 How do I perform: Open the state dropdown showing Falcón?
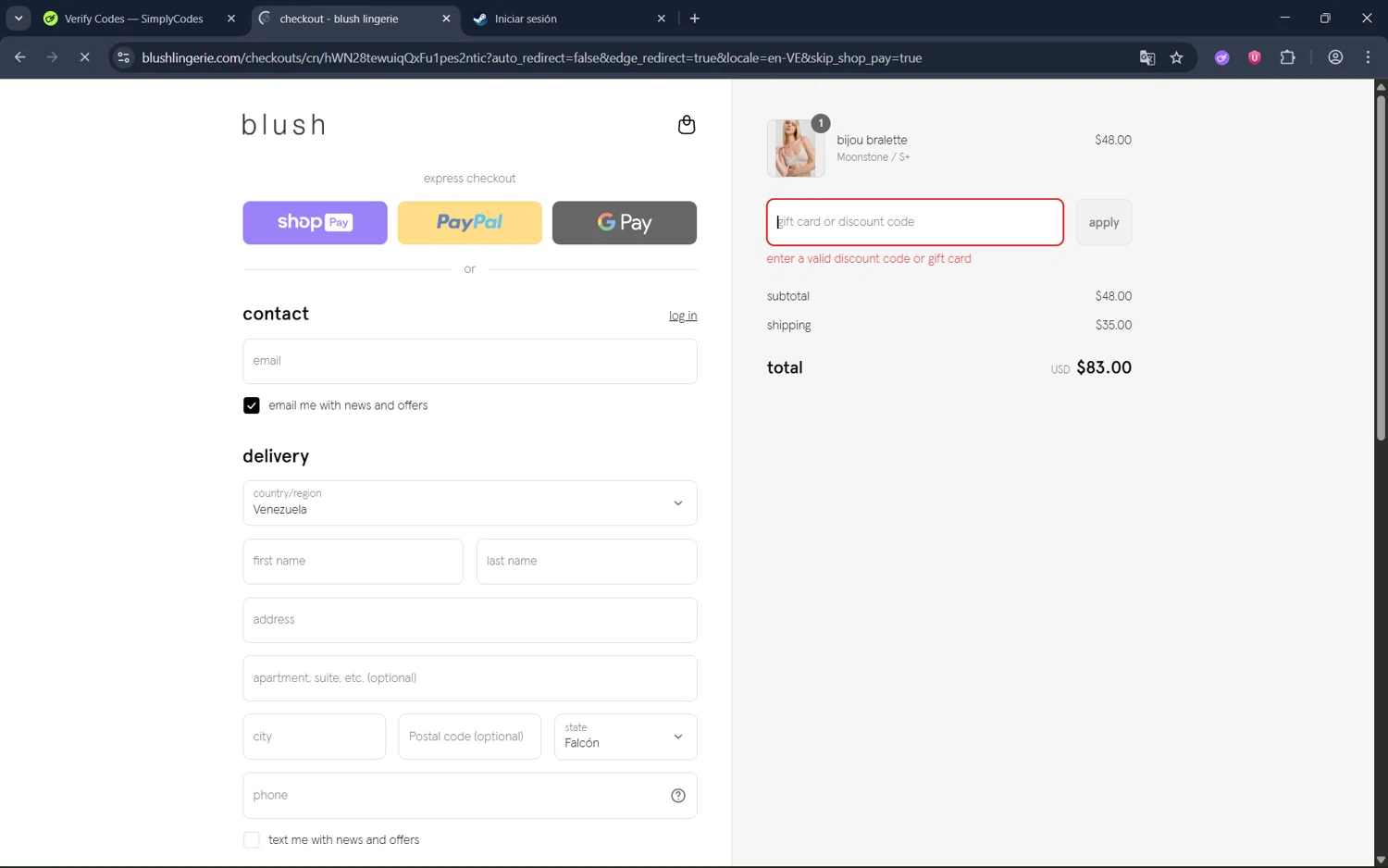tap(625, 737)
